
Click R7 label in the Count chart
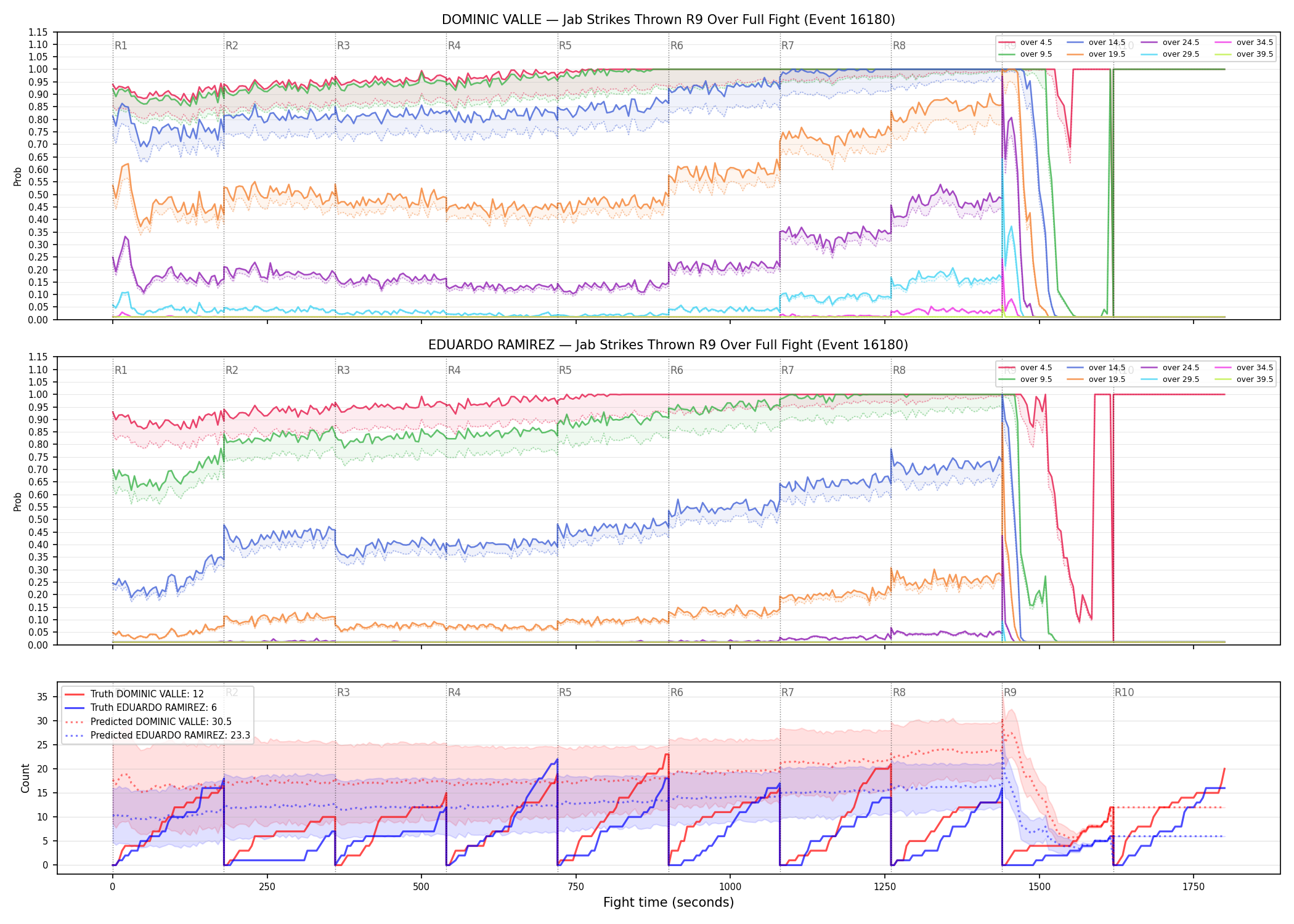tap(787, 692)
